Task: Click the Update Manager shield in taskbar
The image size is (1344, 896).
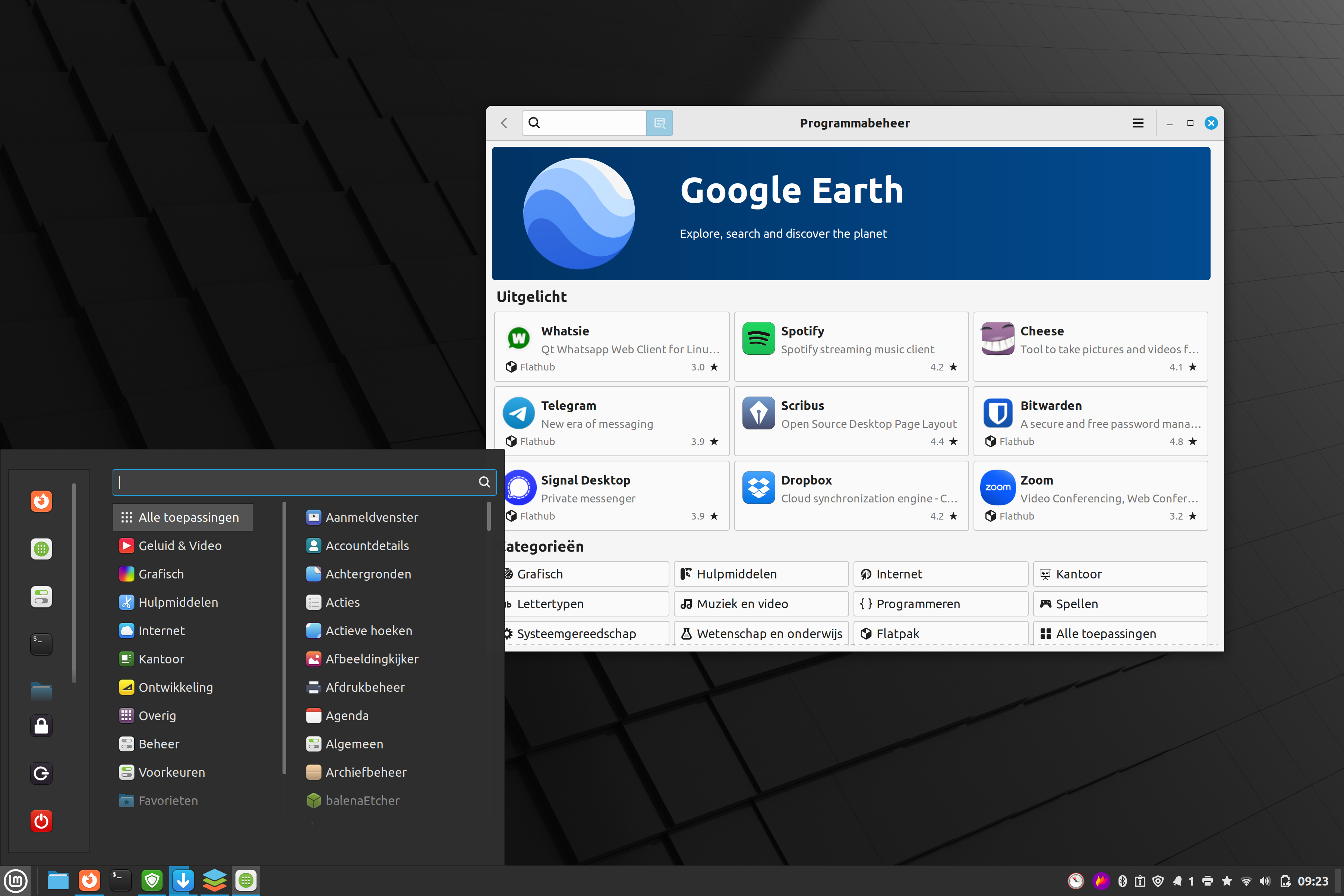Action: point(152,881)
